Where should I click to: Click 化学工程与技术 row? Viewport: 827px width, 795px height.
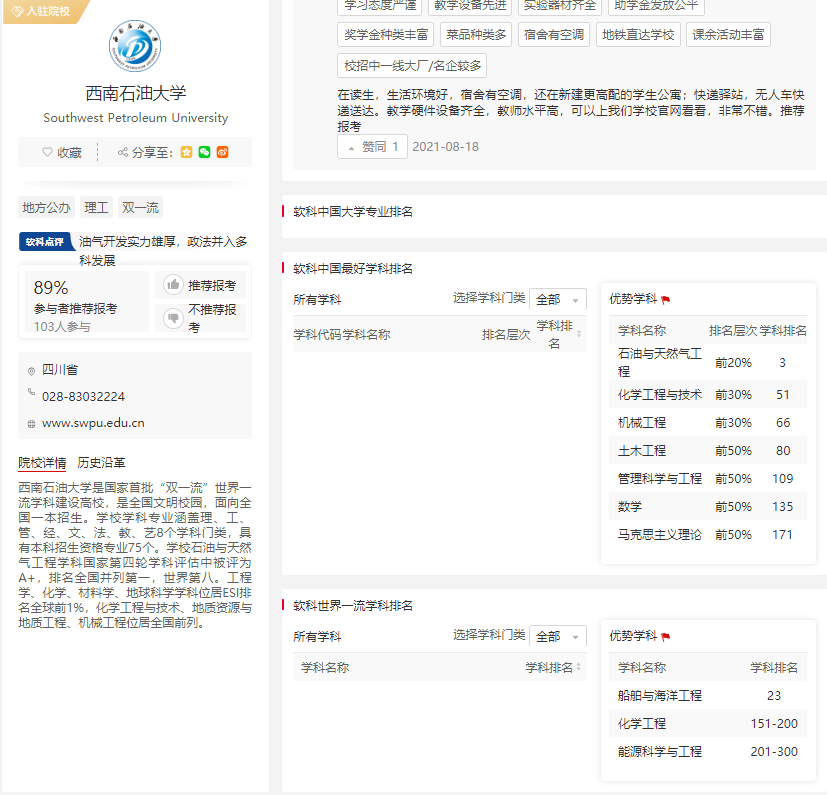click(x=708, y=394)
